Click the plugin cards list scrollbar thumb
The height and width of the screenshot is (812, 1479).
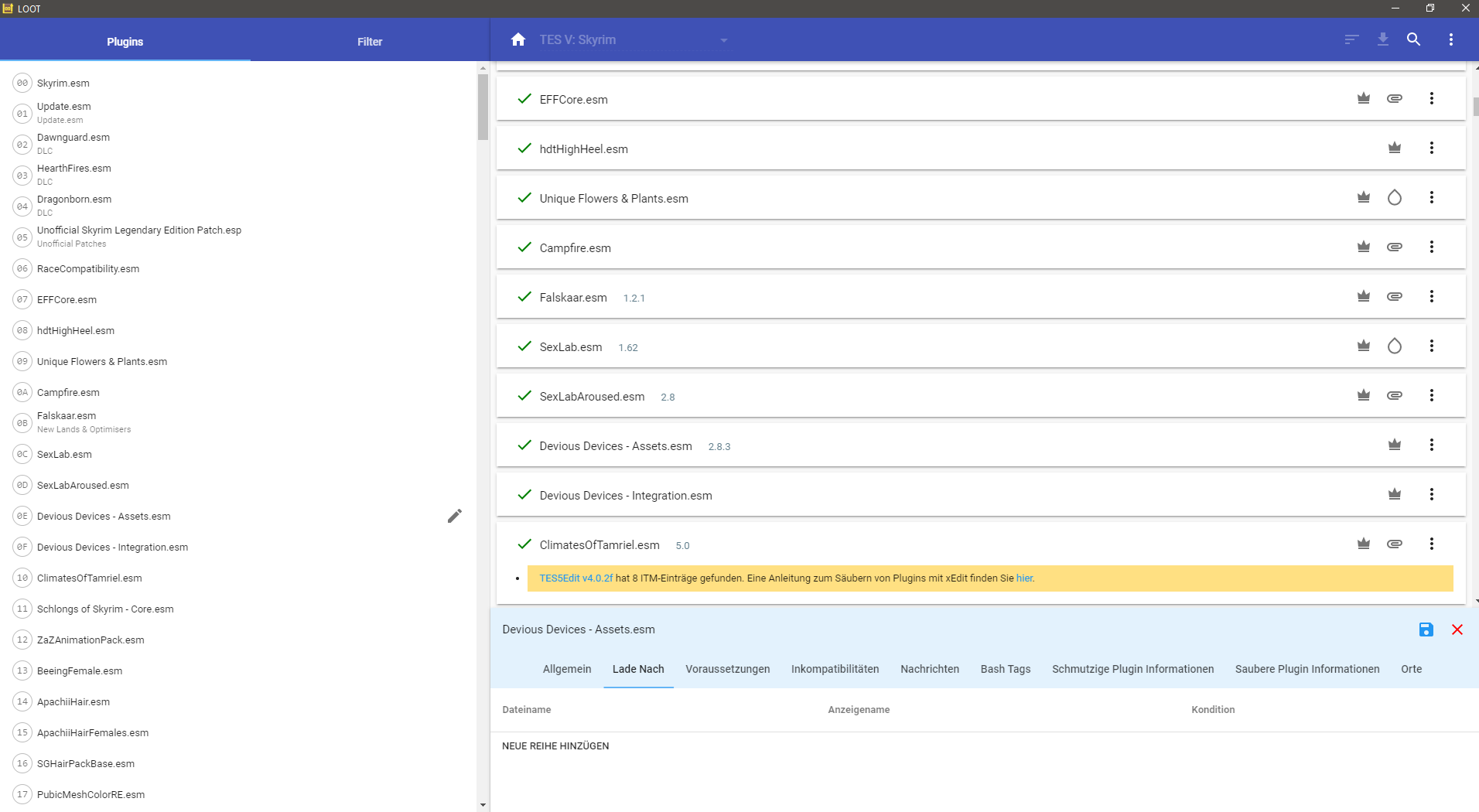tap(1476, 107)
